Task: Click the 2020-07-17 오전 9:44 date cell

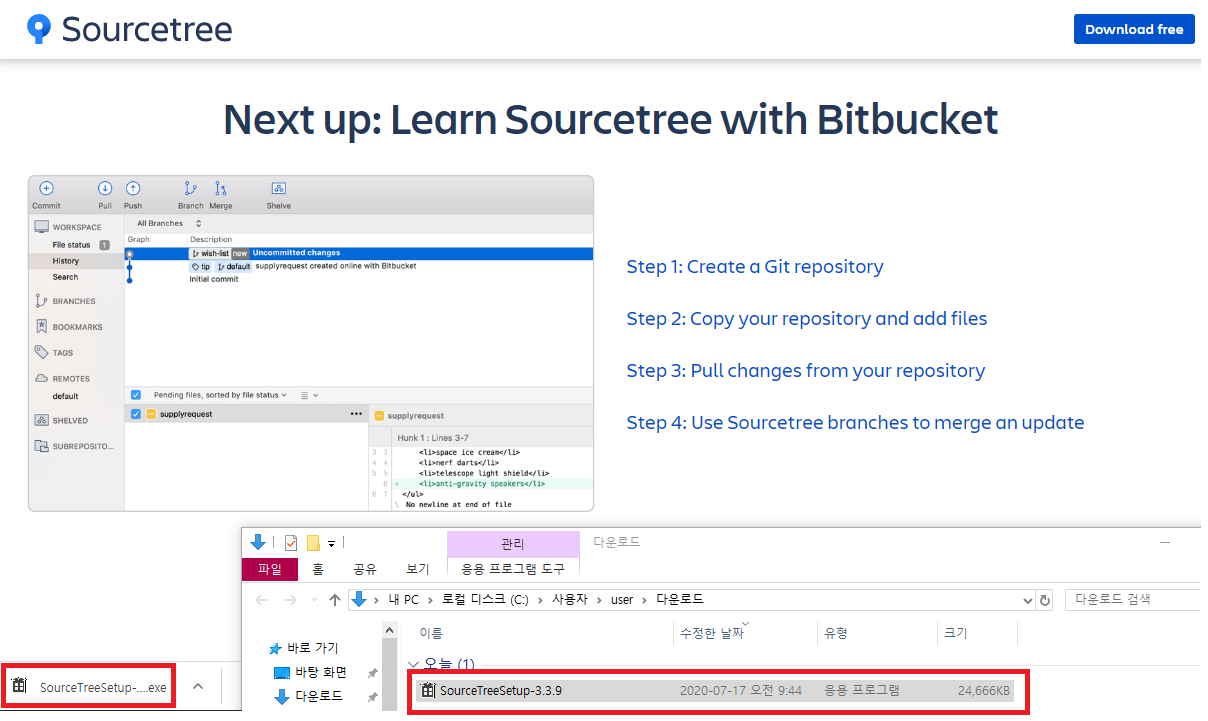Action: [741, 690]
